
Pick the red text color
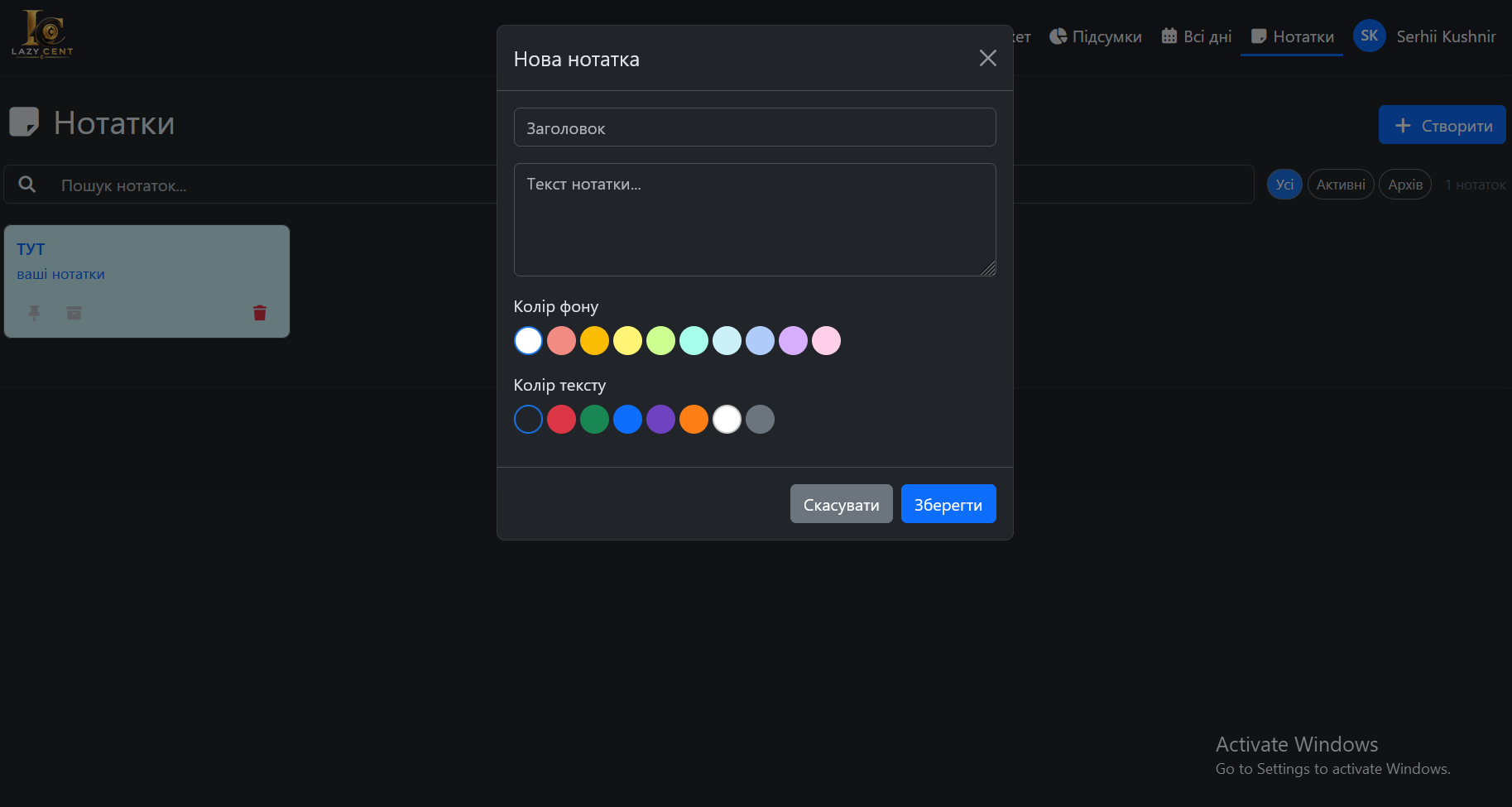click(x=561, y=419)
